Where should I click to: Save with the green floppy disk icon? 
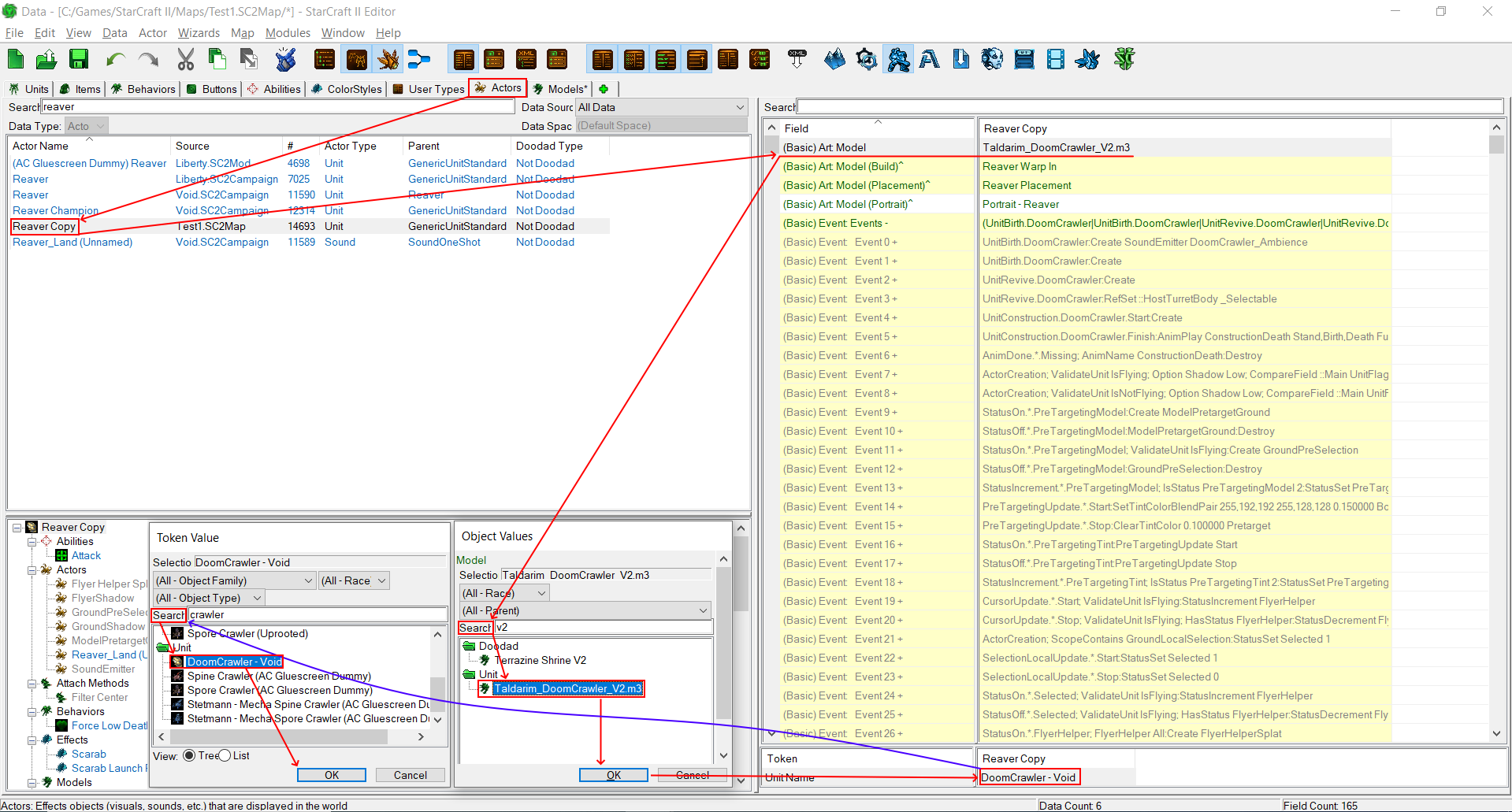pos(78,59)
